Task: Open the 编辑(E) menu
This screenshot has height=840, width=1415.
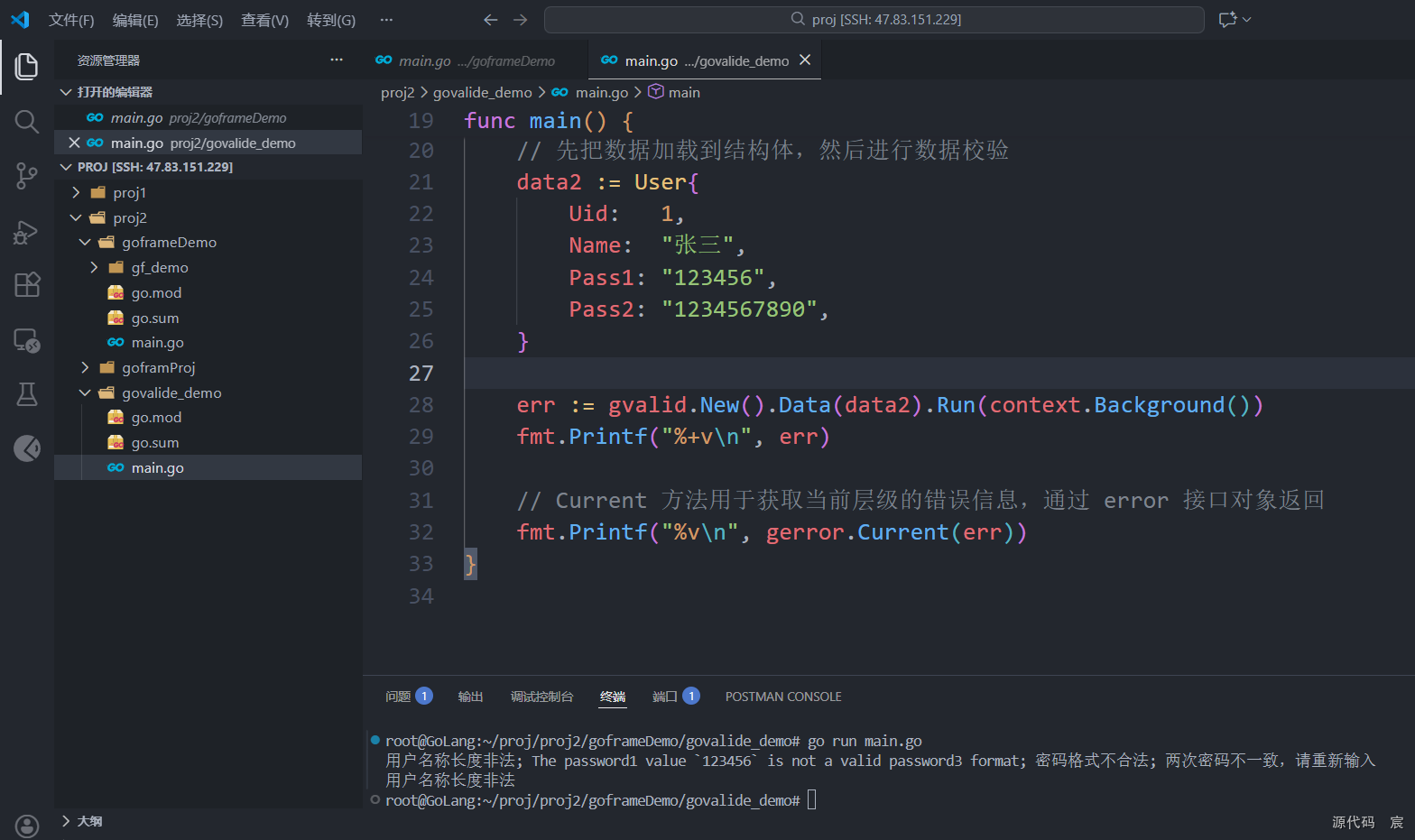Action: [135, 20]
